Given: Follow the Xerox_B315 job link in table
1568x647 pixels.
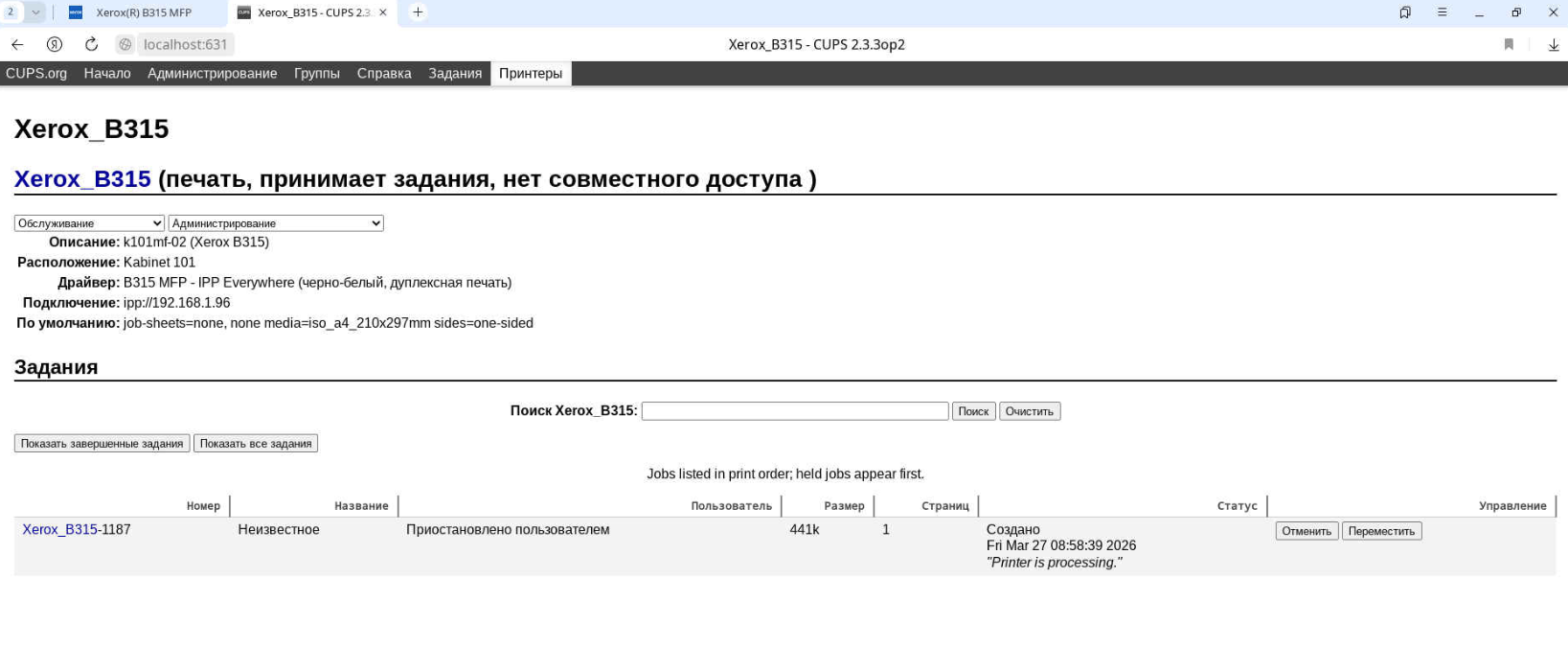Looking at the screenshot, I should click(59, 529).
